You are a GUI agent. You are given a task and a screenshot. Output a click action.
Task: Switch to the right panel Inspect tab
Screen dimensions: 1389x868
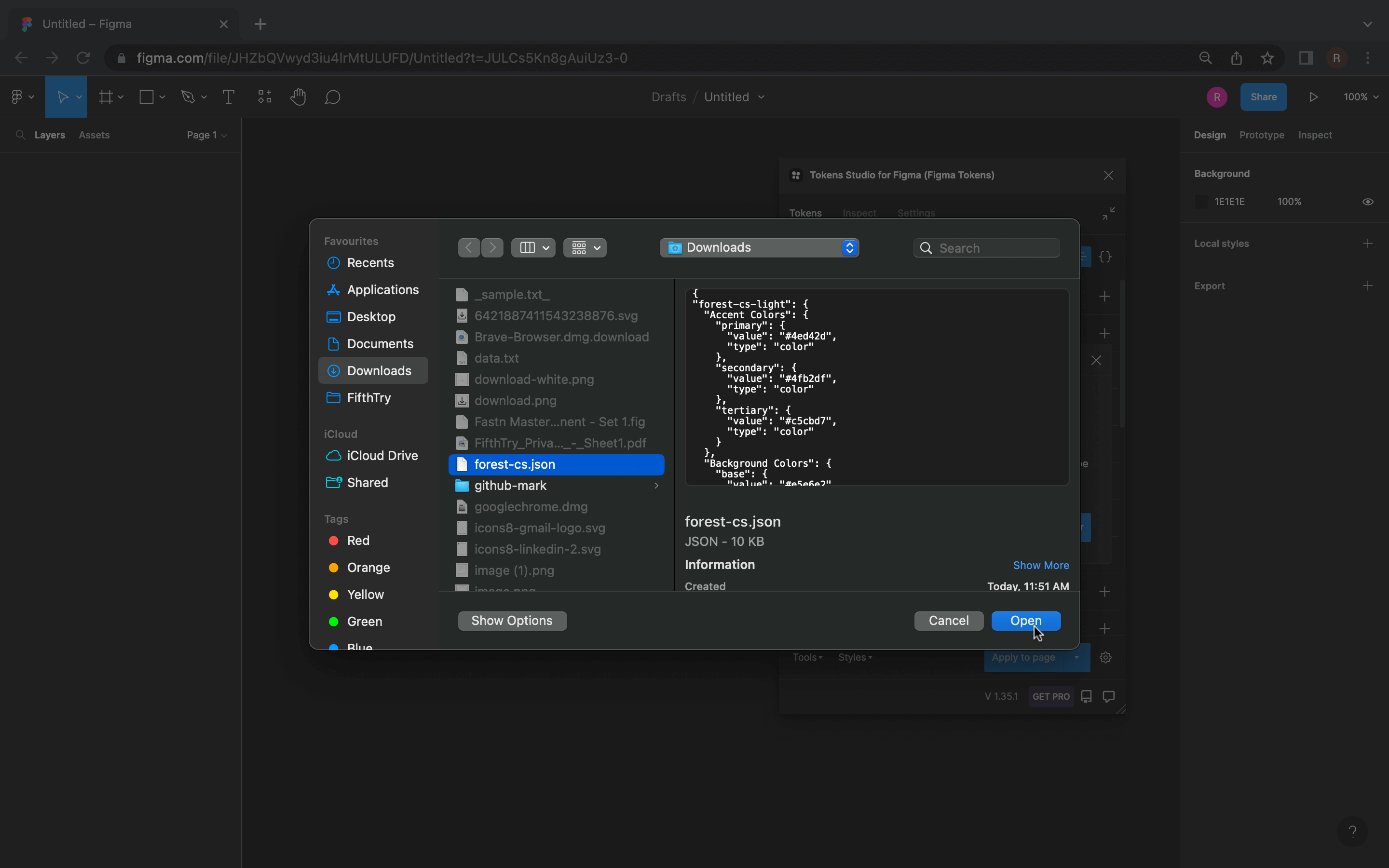tap(1315, 135)
